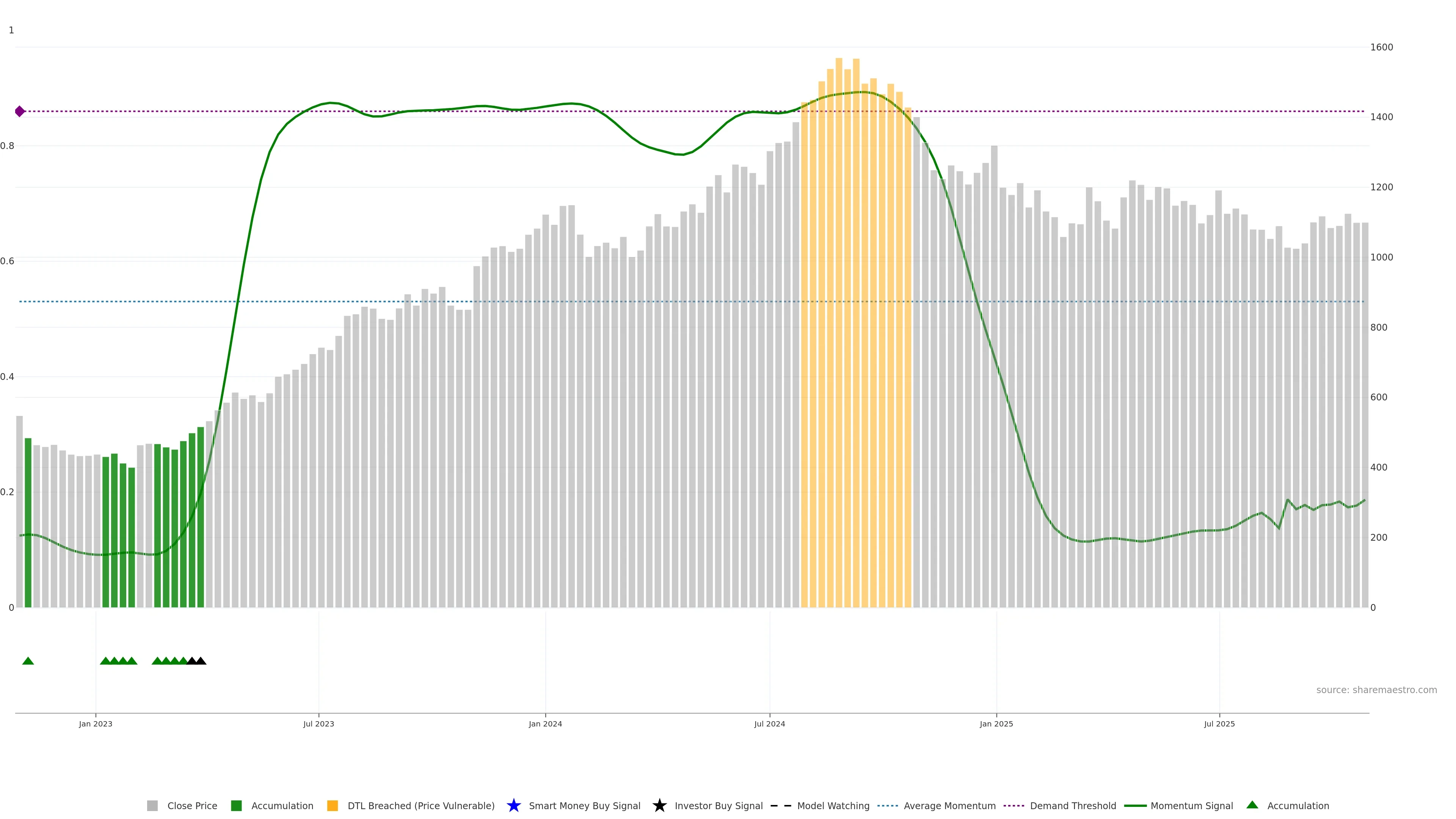The image size is (1456, 819).
Task: Click the Jan 2024 axis label
Action: click(x=545, y=723)
